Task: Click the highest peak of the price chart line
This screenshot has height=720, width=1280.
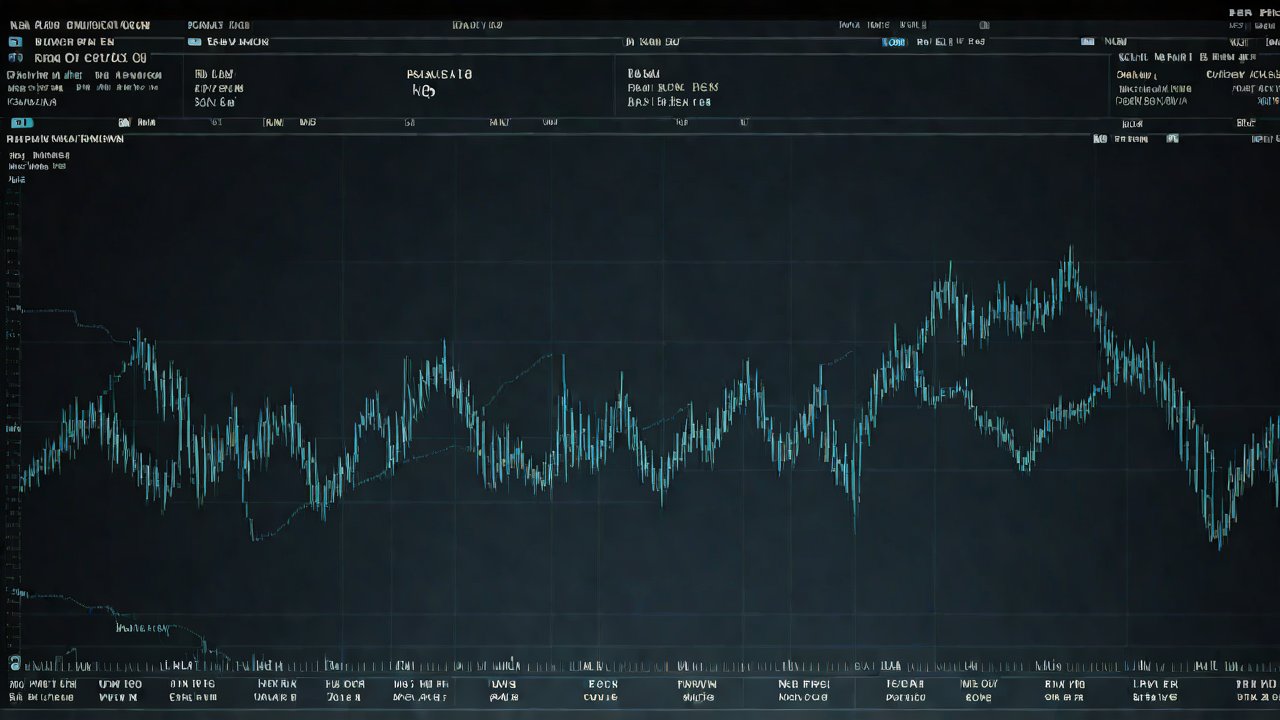Action: point(1071,248)
